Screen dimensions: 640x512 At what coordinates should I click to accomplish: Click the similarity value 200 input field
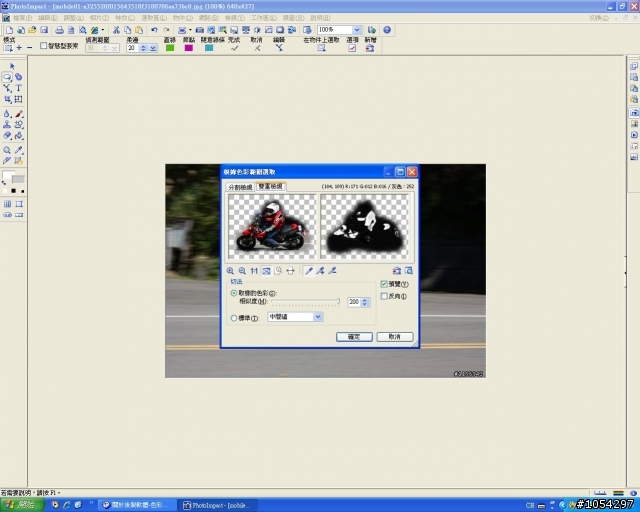354,302
